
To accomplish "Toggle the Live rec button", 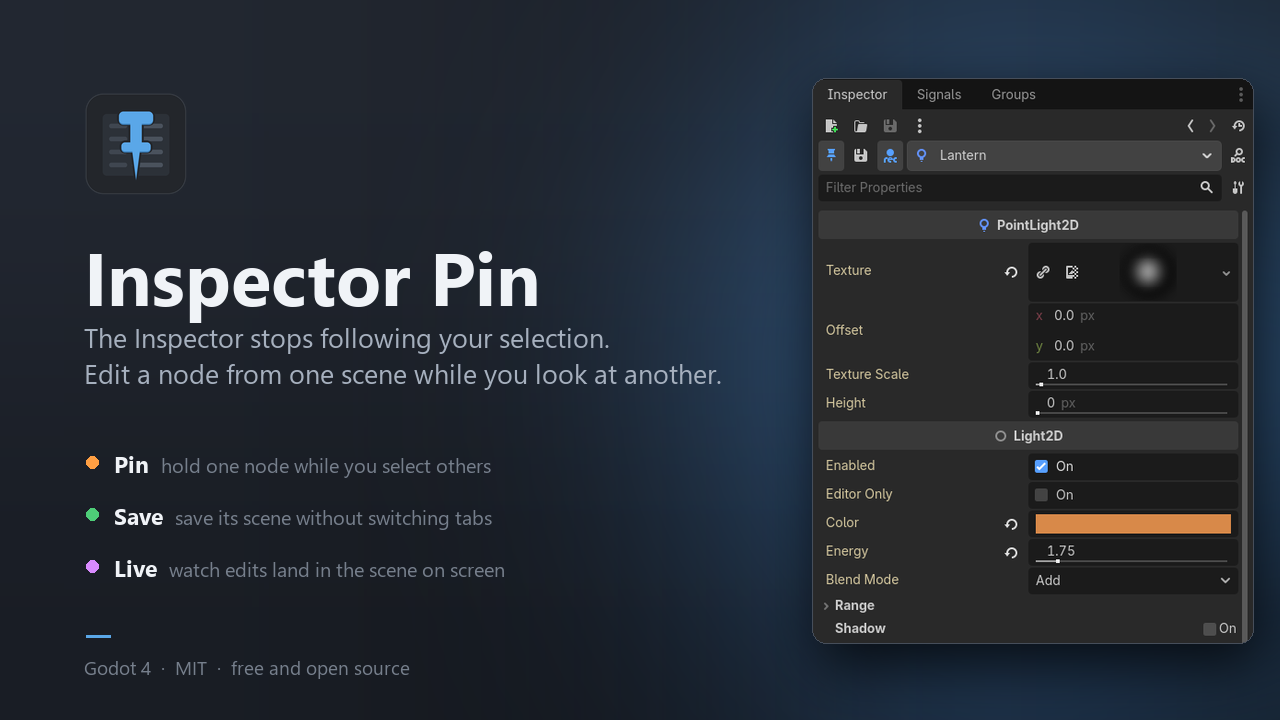I will (x=890, y=156).
